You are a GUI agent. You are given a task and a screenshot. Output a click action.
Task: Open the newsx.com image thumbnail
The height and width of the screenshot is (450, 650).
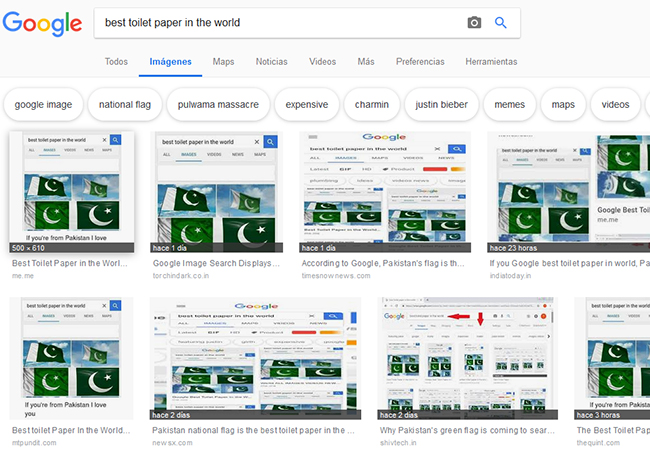[x=255, y=358]
